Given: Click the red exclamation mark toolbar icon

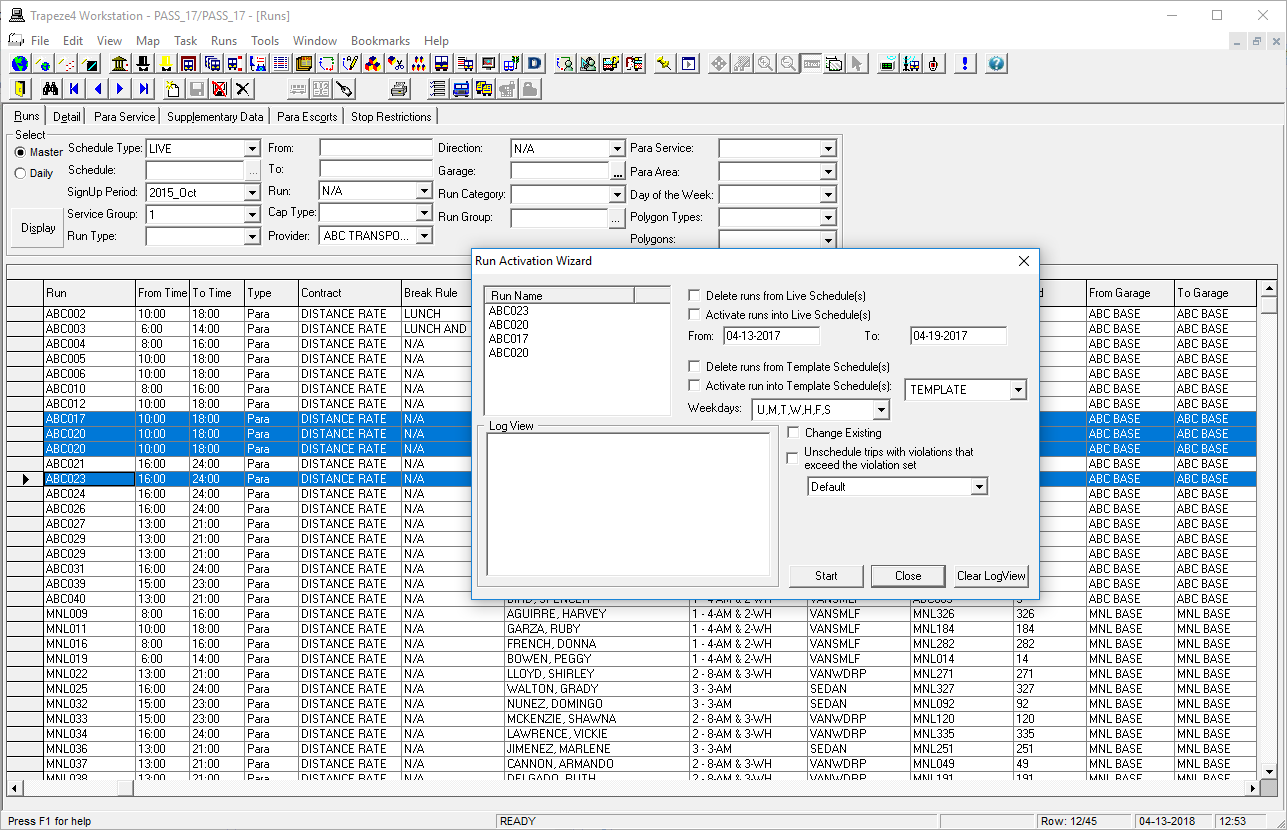Looking at the screenshot, I should point(967,63).
